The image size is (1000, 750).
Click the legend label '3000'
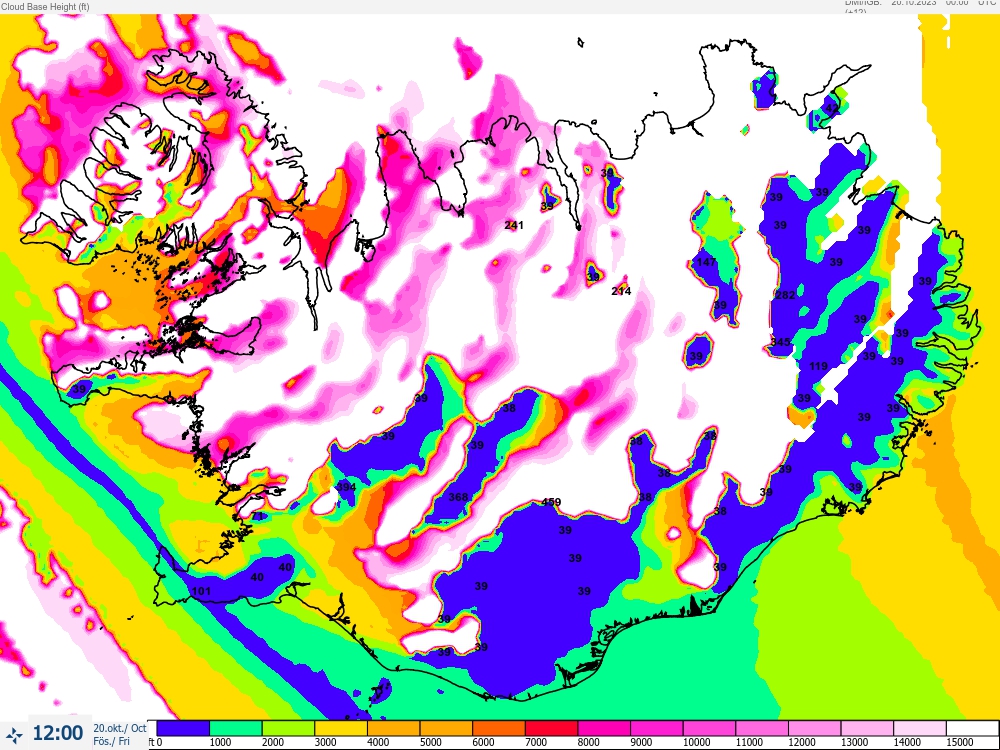[325, 742]
